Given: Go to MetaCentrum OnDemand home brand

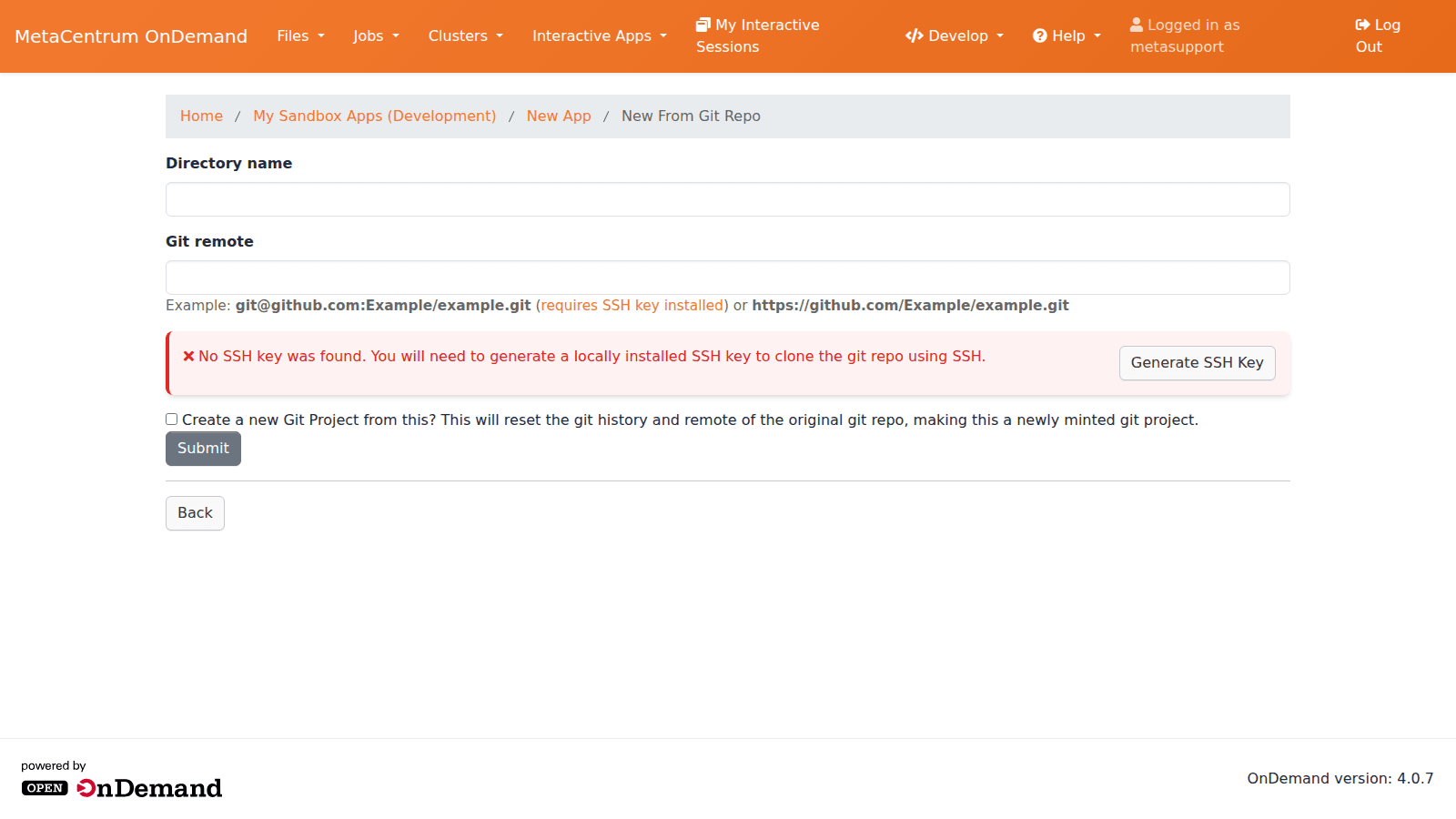Looking at the screenshot, I should [131, 36].
